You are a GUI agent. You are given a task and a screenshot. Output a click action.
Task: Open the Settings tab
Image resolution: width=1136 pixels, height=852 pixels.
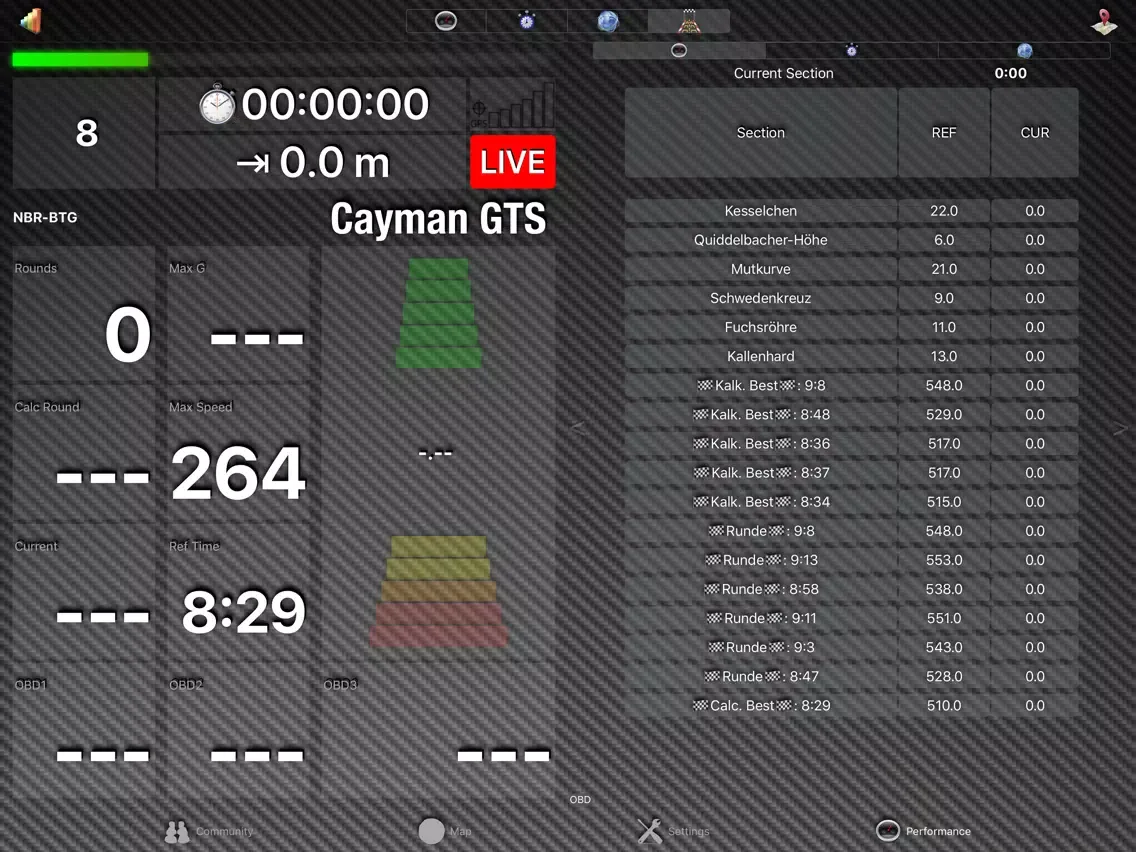coord(673,831)
